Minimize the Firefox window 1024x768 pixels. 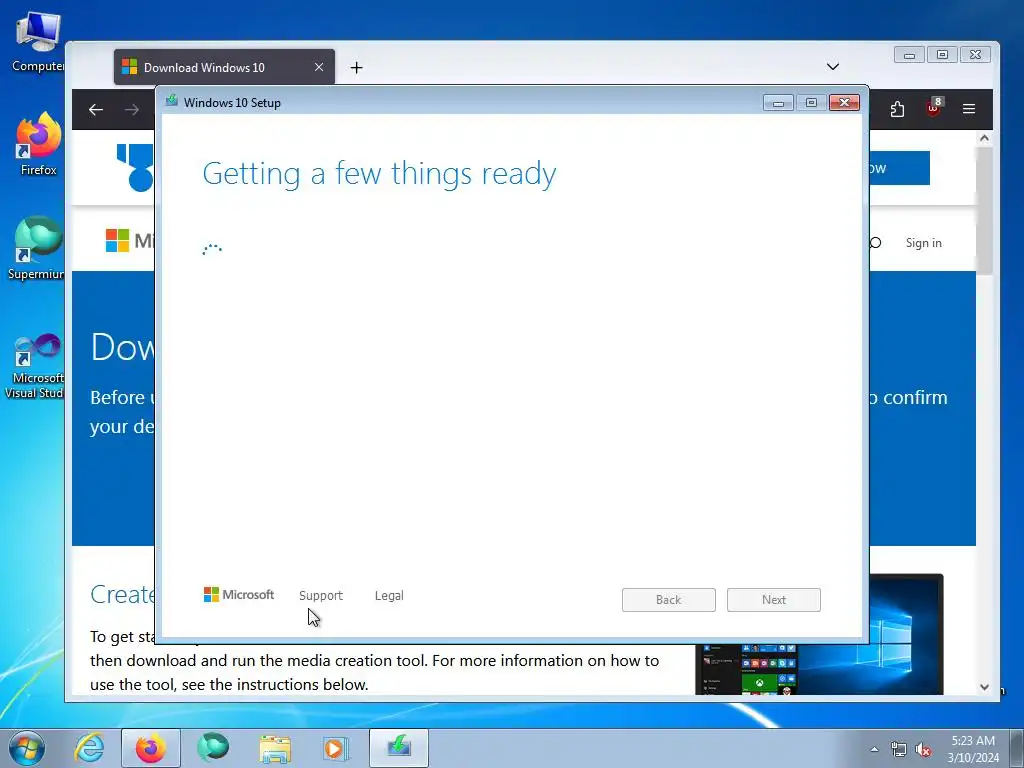(909, 55)
